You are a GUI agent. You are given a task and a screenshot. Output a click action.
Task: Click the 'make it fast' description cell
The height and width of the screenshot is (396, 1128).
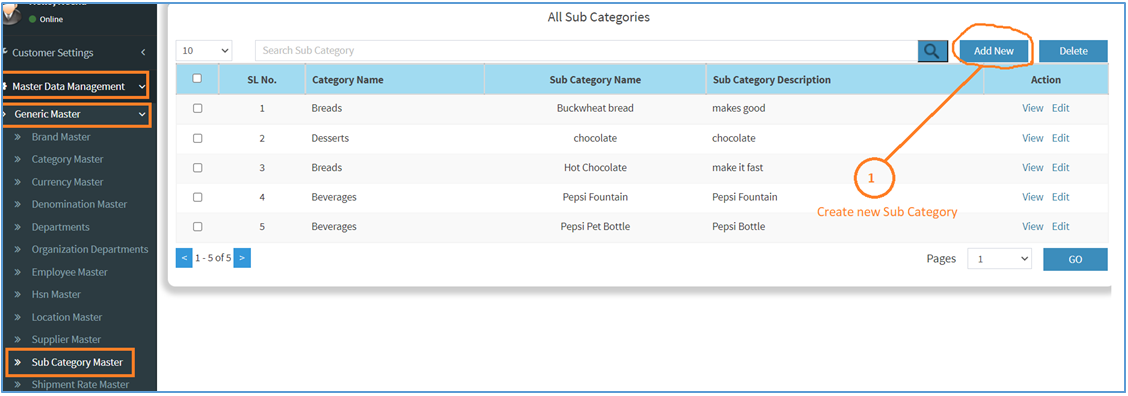point(737,167)
